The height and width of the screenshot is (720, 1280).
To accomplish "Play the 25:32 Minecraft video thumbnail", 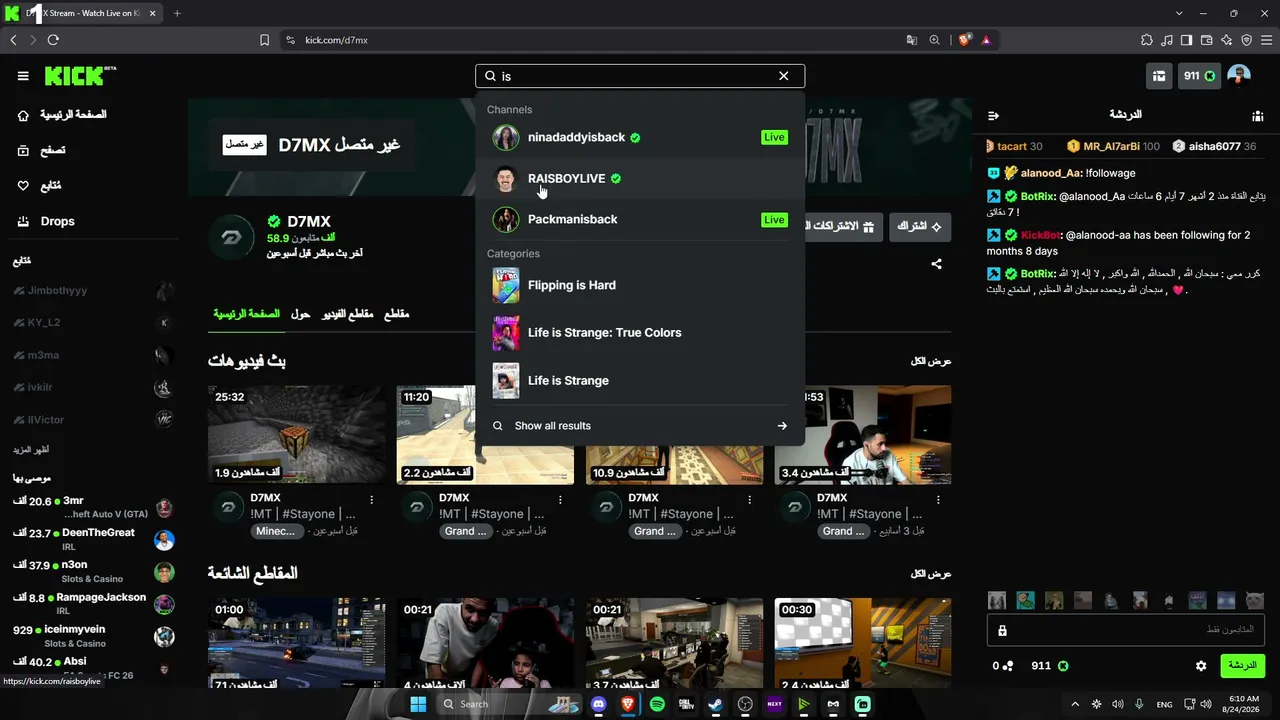I will [296, 435].
